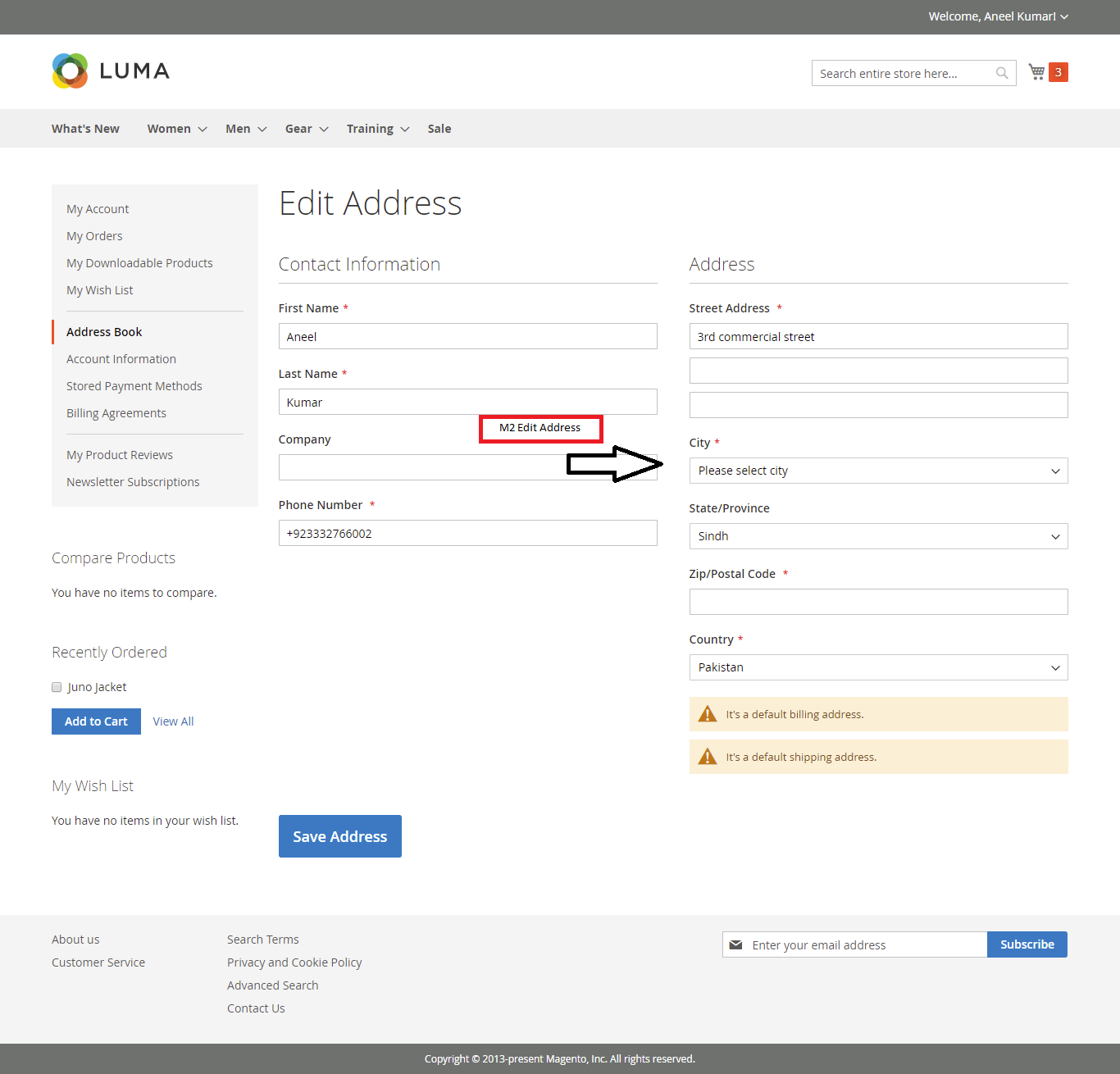
Task: Click the Contact Information section heading
Action: pyautogui.click(x=359, y=264)
